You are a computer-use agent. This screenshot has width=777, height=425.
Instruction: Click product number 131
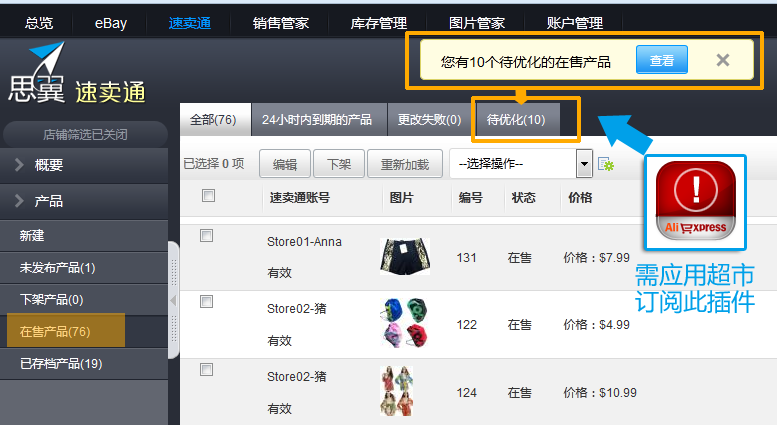pyautogui.click(x=466, y=258)
